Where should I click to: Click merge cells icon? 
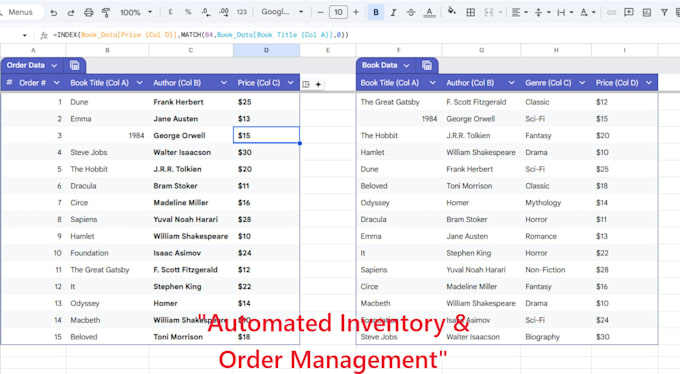489,13
